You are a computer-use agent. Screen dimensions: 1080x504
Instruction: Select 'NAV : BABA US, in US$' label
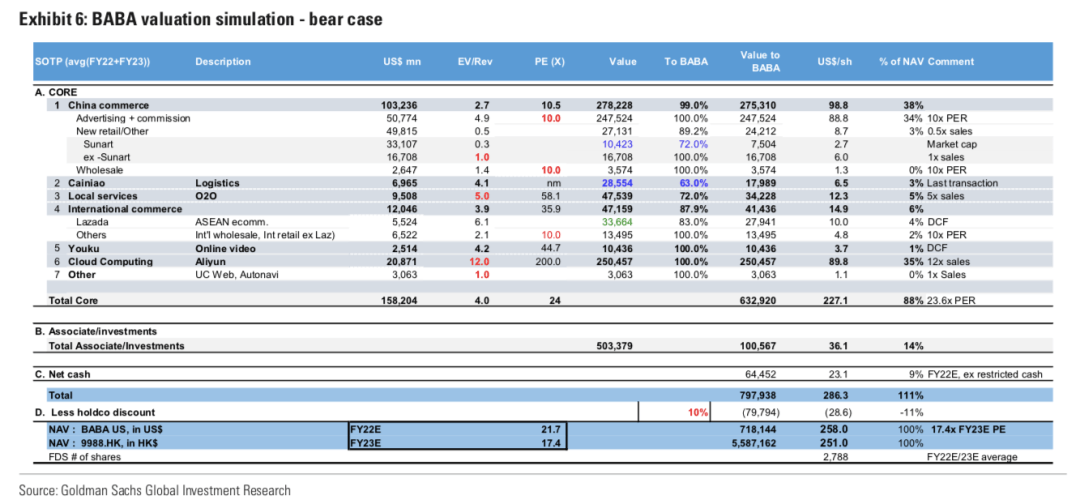pyautogui.click(x=105, y=429)
